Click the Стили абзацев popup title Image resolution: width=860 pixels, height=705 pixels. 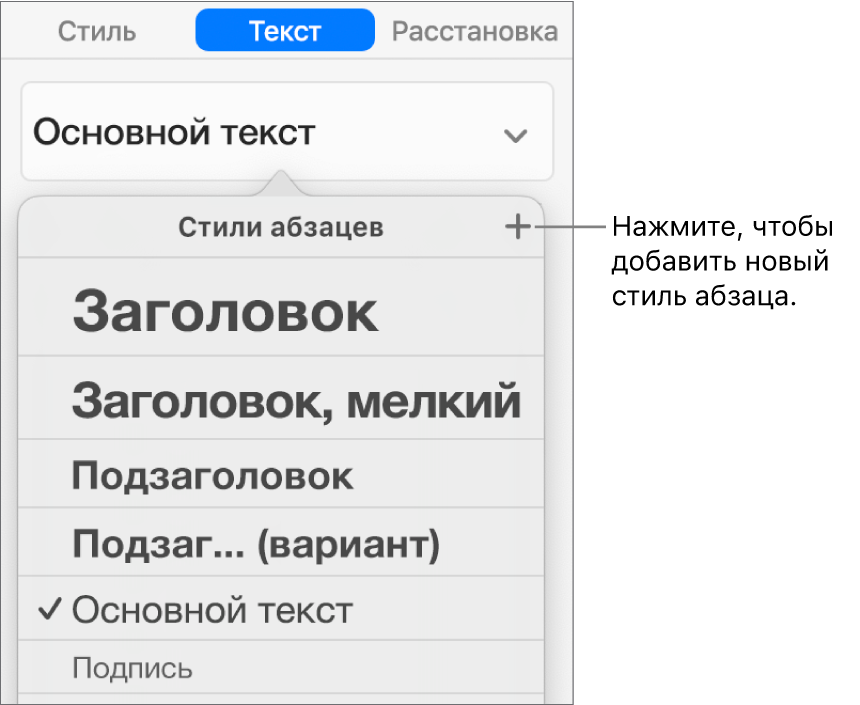[281, 227]
